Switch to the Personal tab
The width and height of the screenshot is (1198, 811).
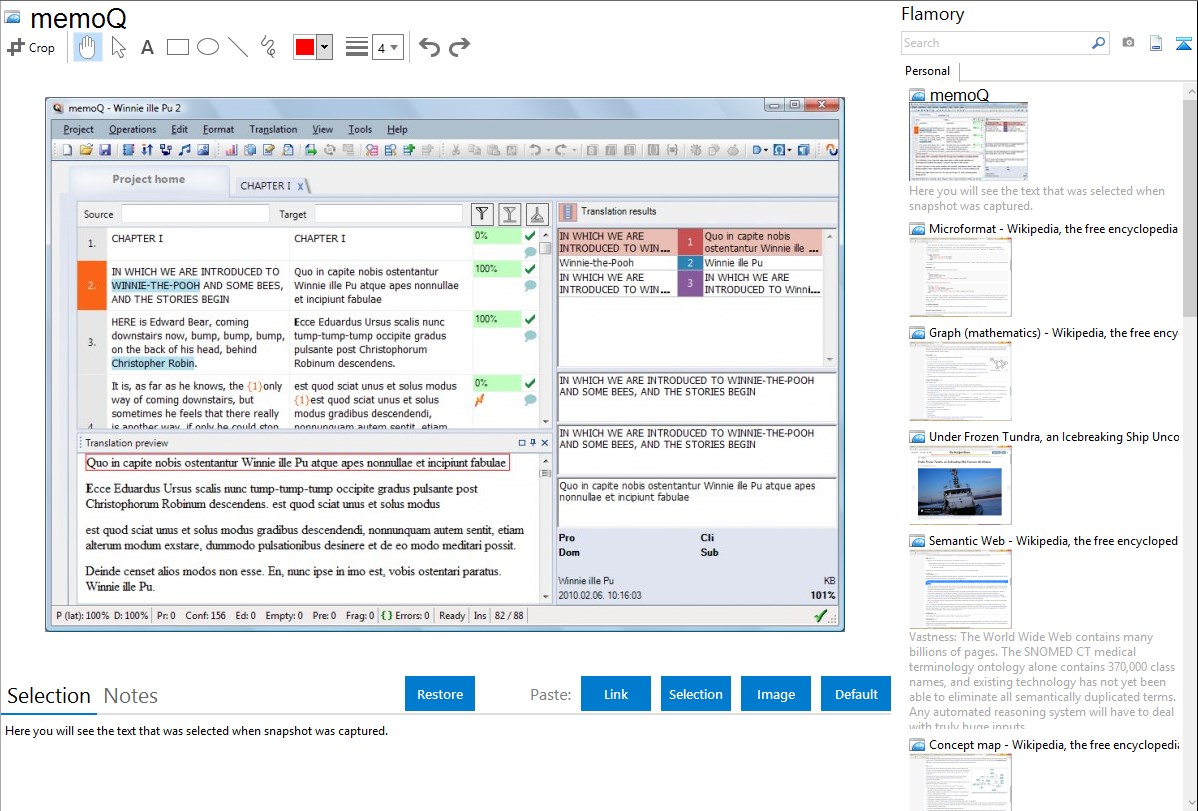tap(928, 70)
